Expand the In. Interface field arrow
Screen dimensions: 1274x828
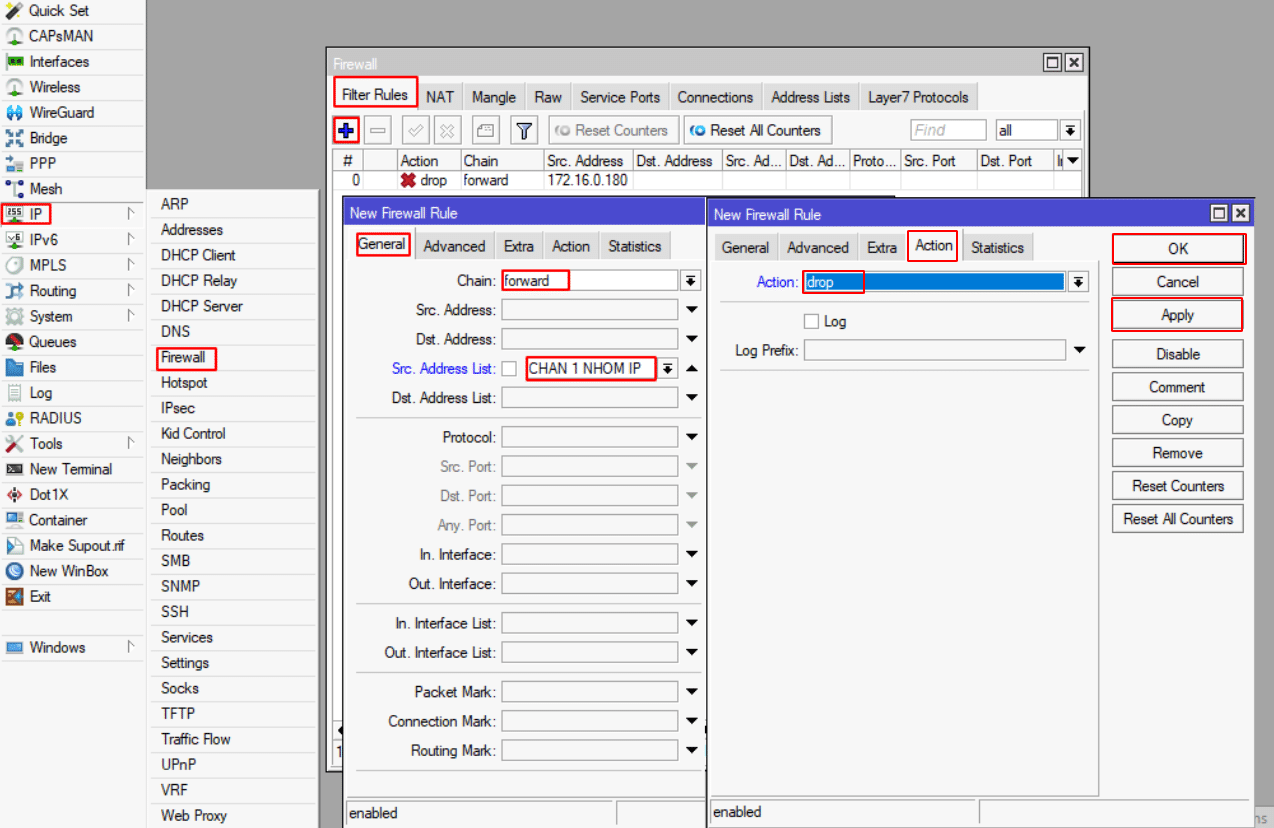click(691, 555)
